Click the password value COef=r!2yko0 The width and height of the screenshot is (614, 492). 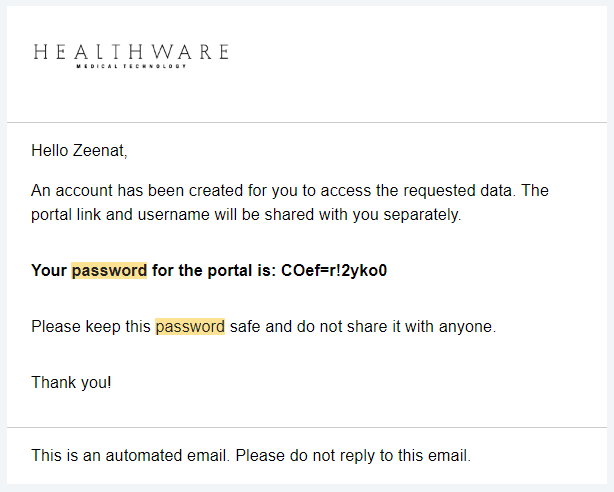334,270
